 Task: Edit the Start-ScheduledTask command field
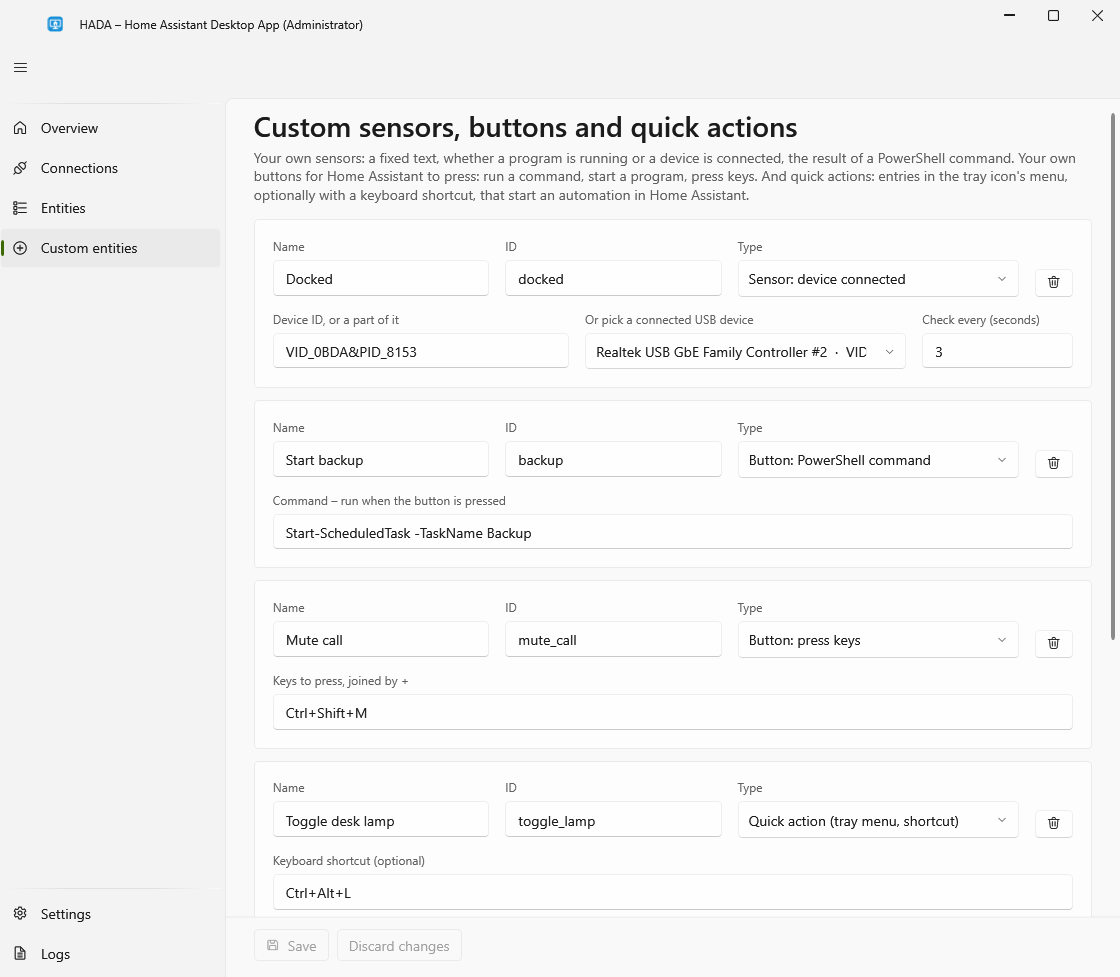coord(672,533)
